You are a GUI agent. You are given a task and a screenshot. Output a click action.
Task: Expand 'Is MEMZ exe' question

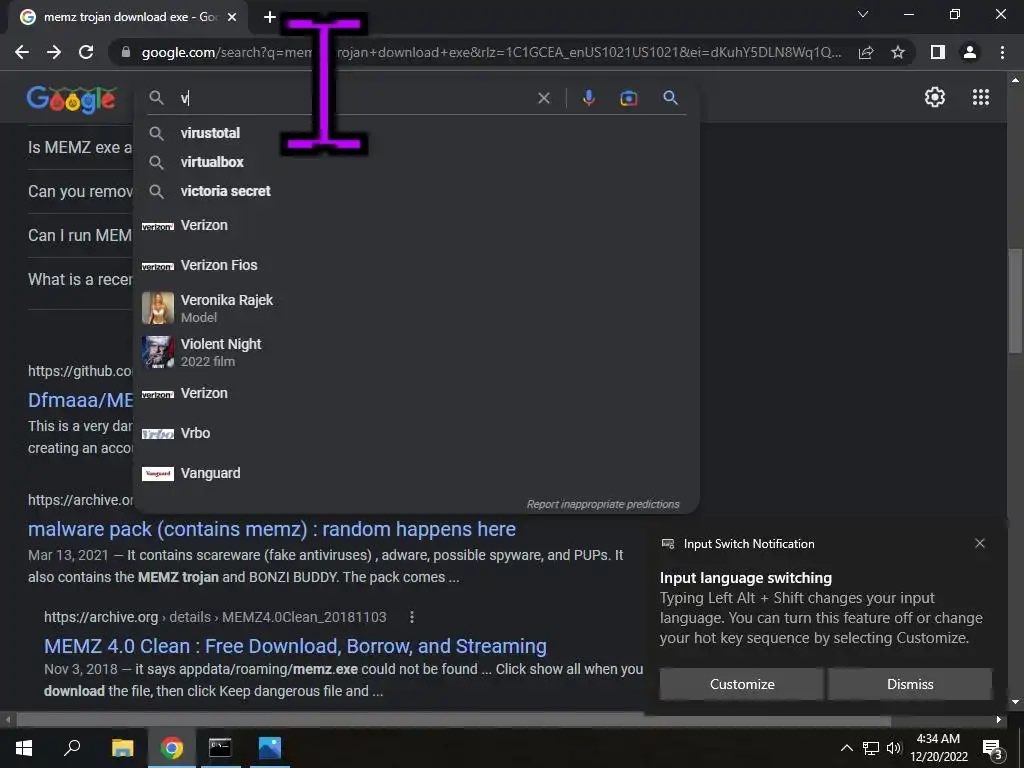tap(80, 148)
